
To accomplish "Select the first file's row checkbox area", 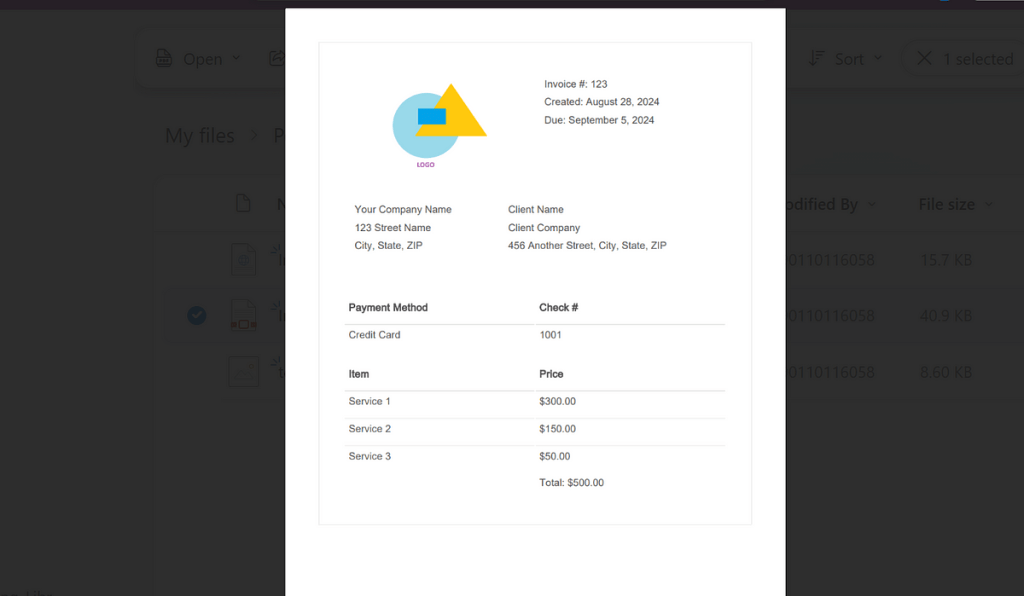I will pyautogui.click(x=196, y=259).
